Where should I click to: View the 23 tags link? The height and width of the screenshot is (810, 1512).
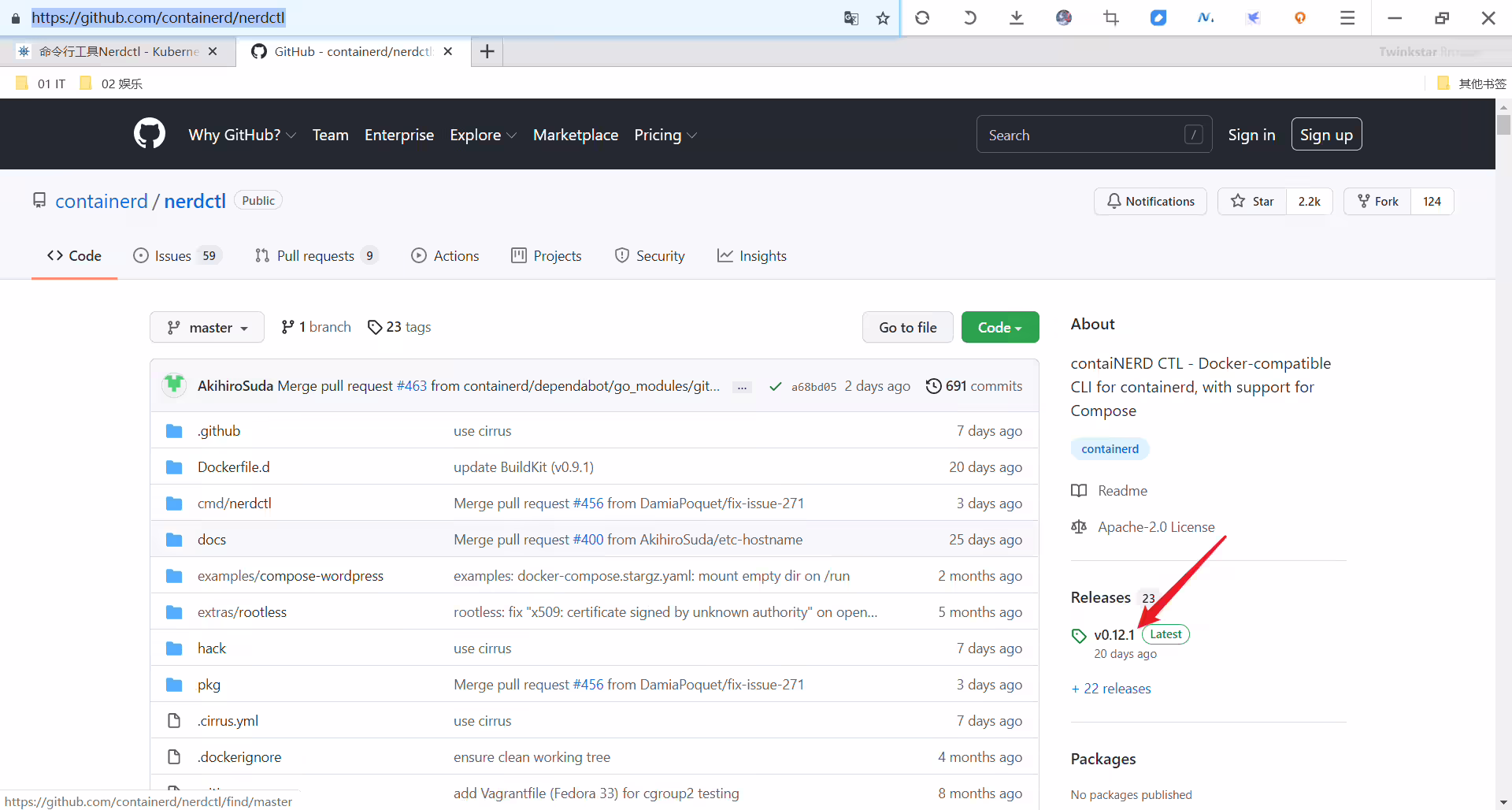(399, 327)
